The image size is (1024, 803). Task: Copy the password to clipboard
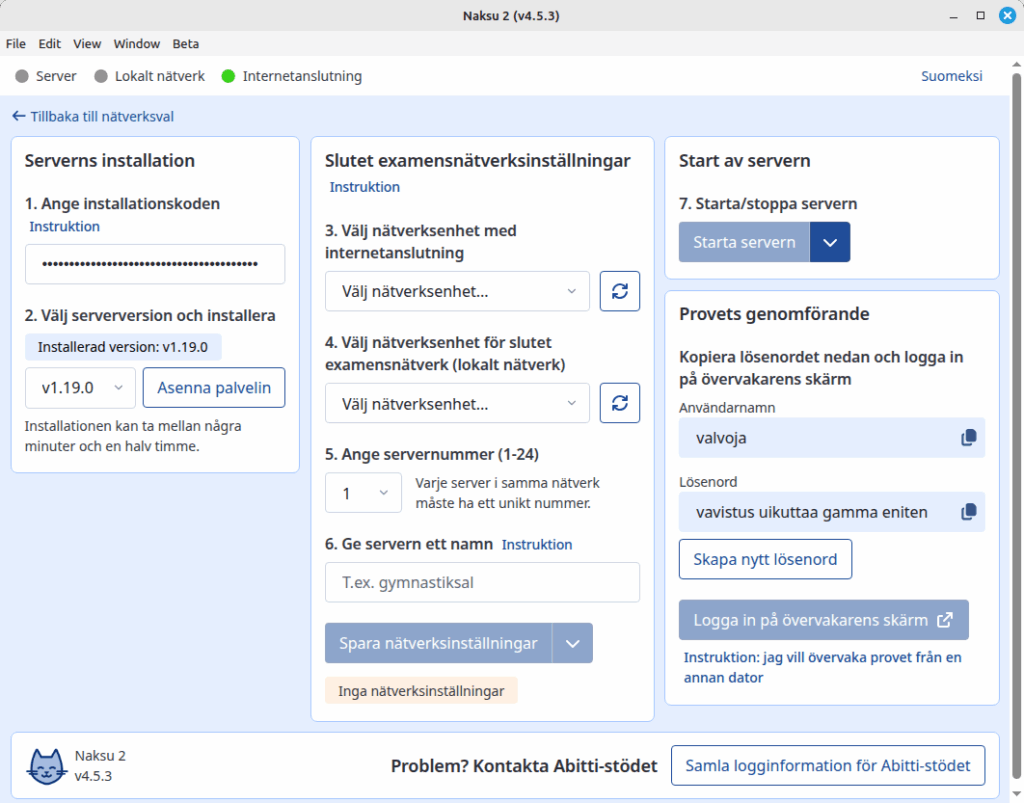pos(968,511)
